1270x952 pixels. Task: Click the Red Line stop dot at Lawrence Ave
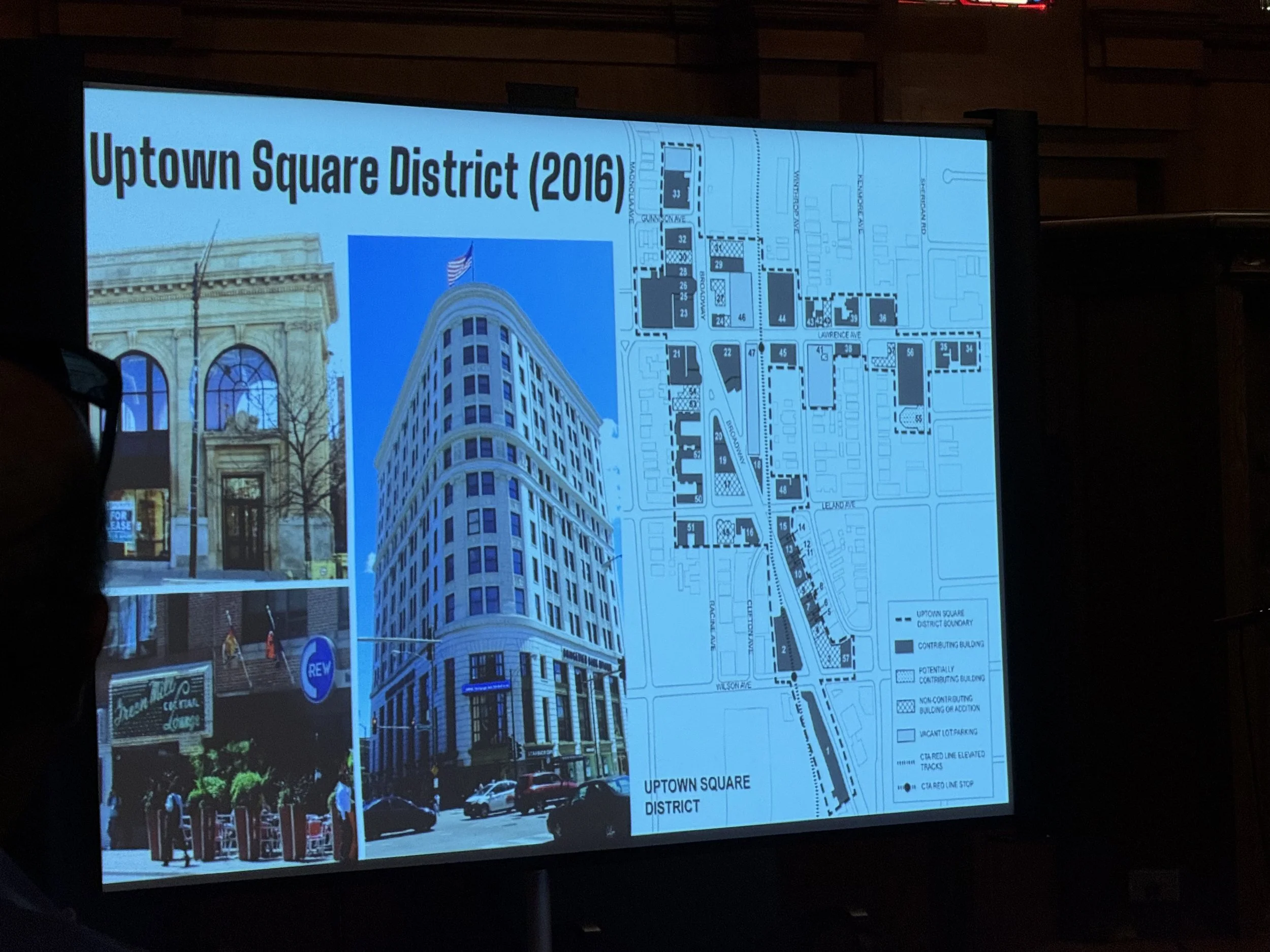coord(761,348)
